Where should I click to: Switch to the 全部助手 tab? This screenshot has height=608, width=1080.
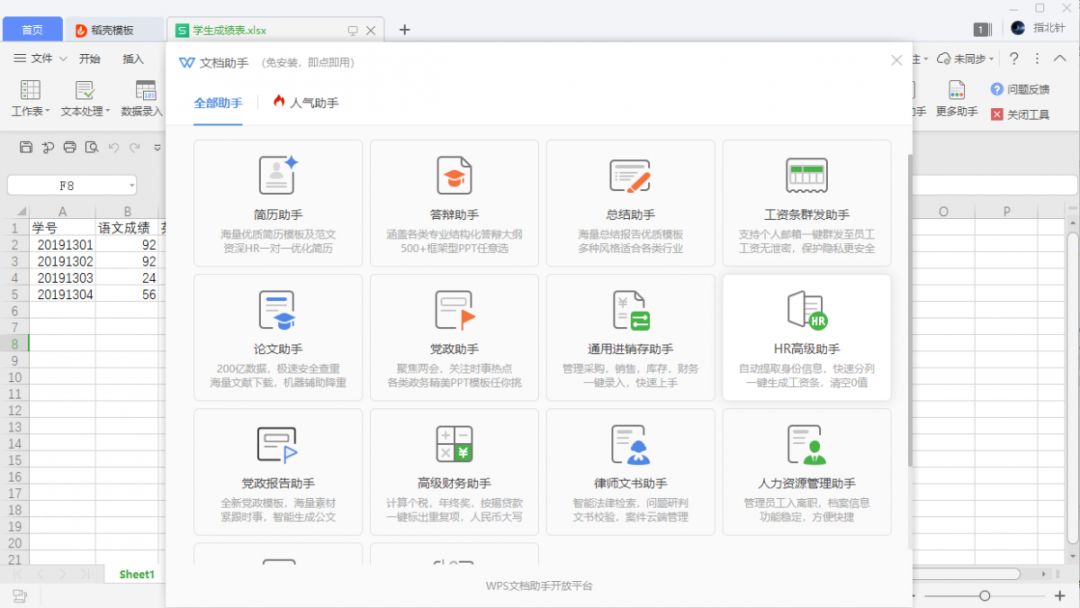(x=218, y=103)
